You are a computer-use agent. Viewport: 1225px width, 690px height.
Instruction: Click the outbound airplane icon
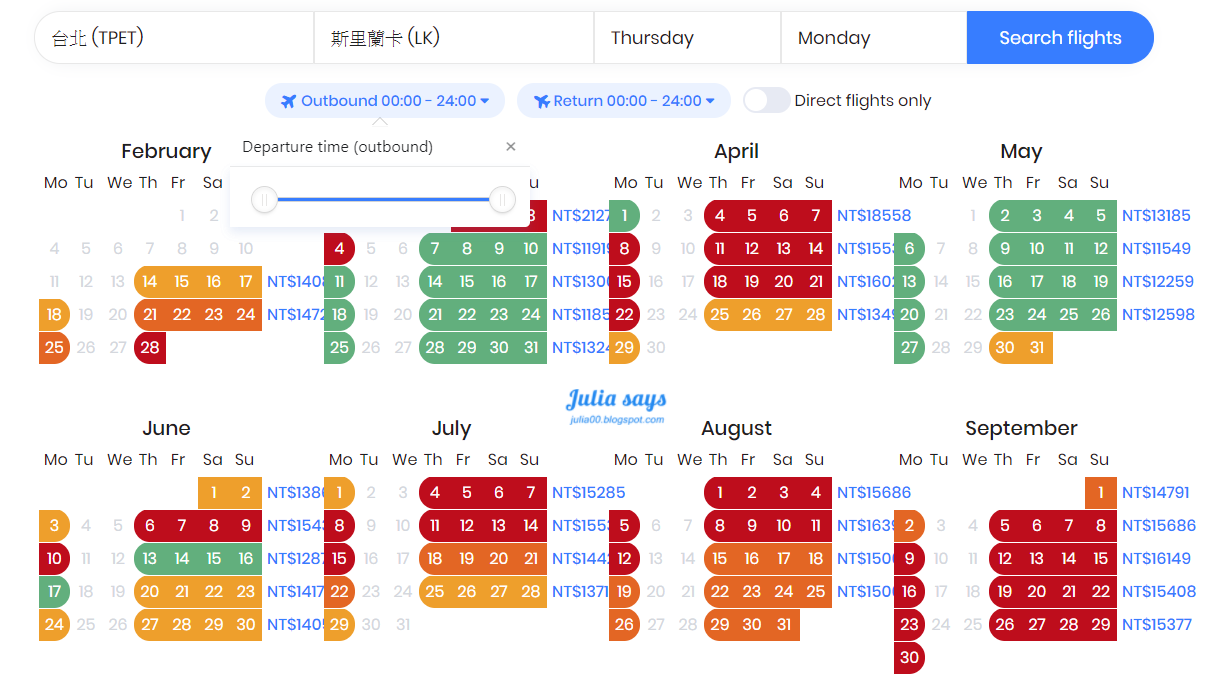289,101
